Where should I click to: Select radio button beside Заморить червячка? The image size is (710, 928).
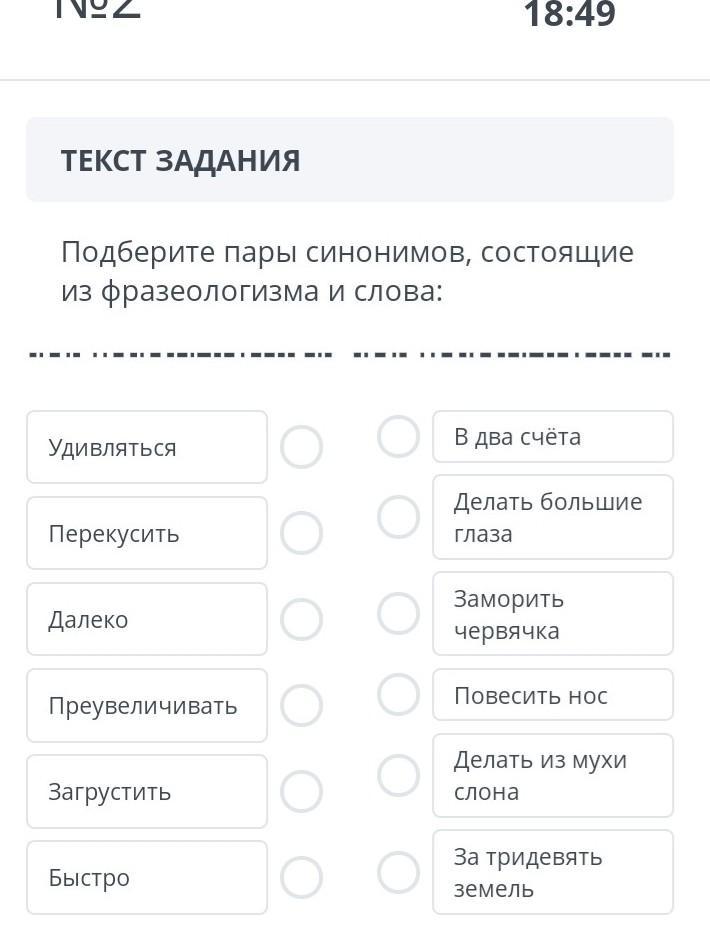[x=398, y=614]
